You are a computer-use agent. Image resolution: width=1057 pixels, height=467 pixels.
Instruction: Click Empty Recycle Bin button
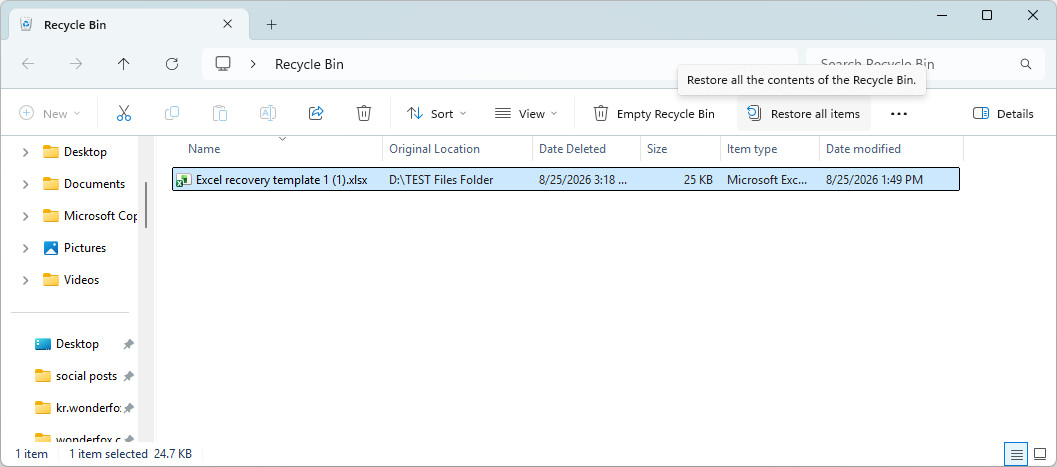pyautogui.click(x=654, y=114)
